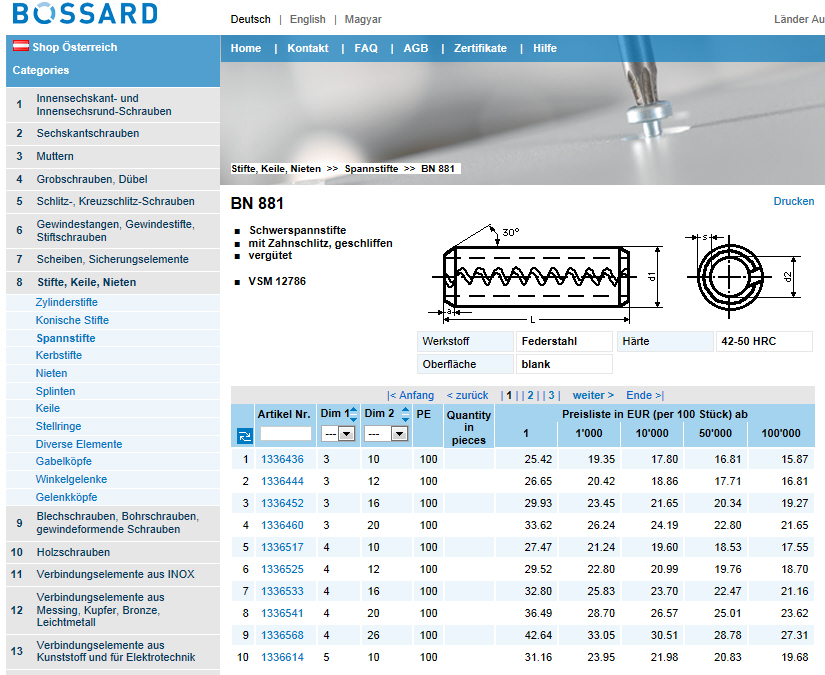This screenshot has height=675, width=825.
Task: Open the Gelenkköpfe subcategory
Action: [66, 497]
